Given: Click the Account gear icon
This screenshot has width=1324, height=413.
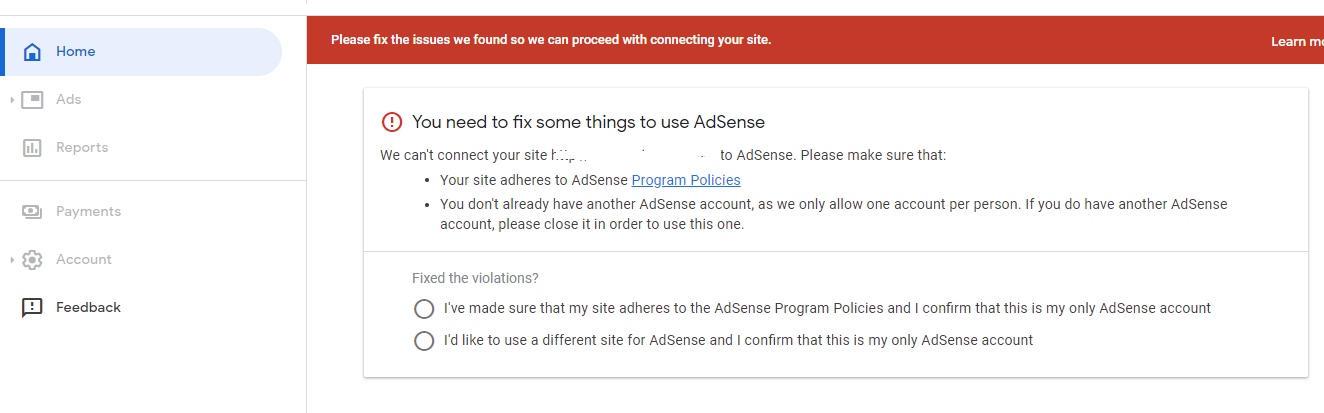Looking at the screenshot, I should [32, 260].
